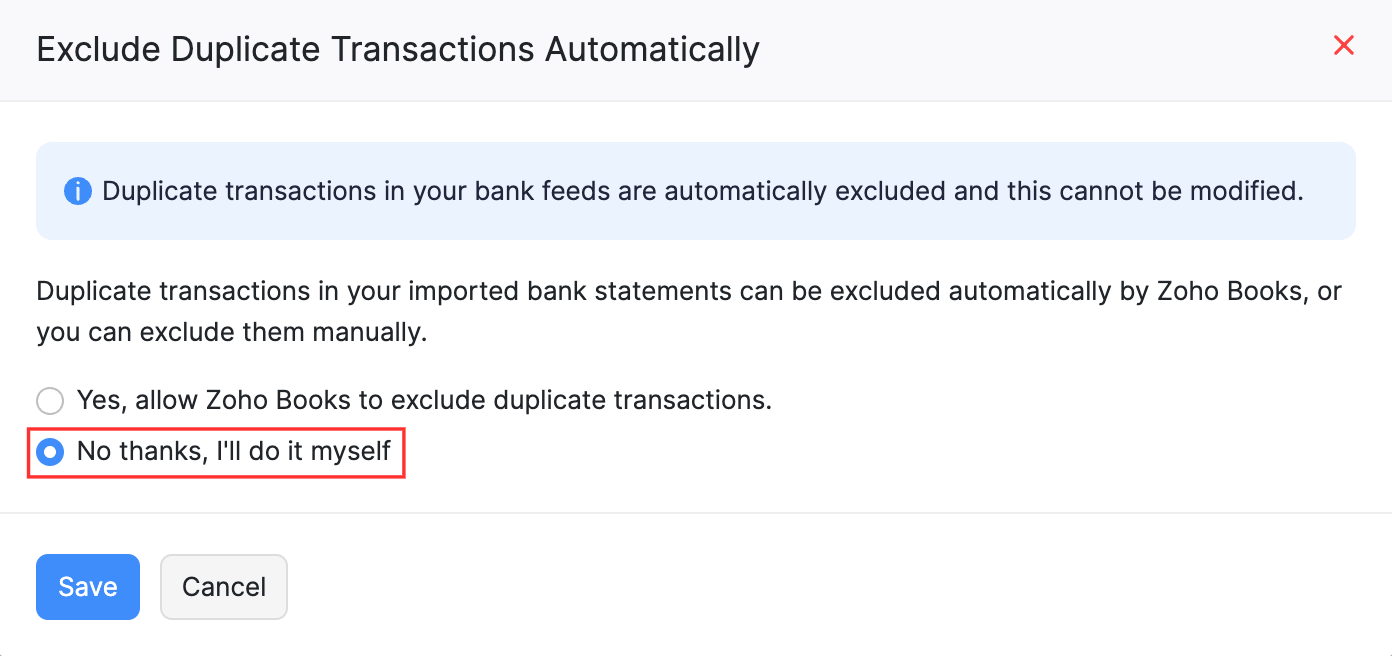Screen dimensions: 1392x656
Task: Click the "No thanks, I'll do it myself" label
Action: point(233,452)
